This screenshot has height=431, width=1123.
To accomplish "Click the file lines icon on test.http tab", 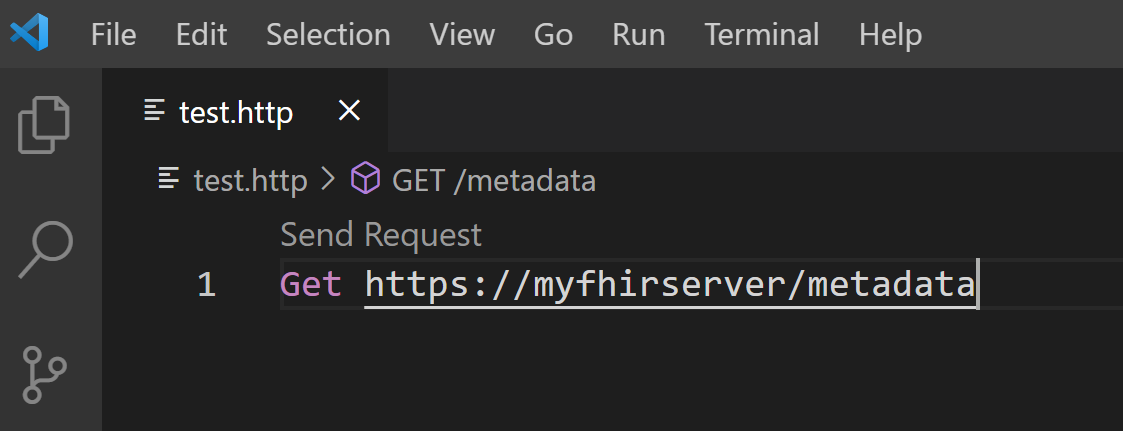I will click(x=155, y=110).
